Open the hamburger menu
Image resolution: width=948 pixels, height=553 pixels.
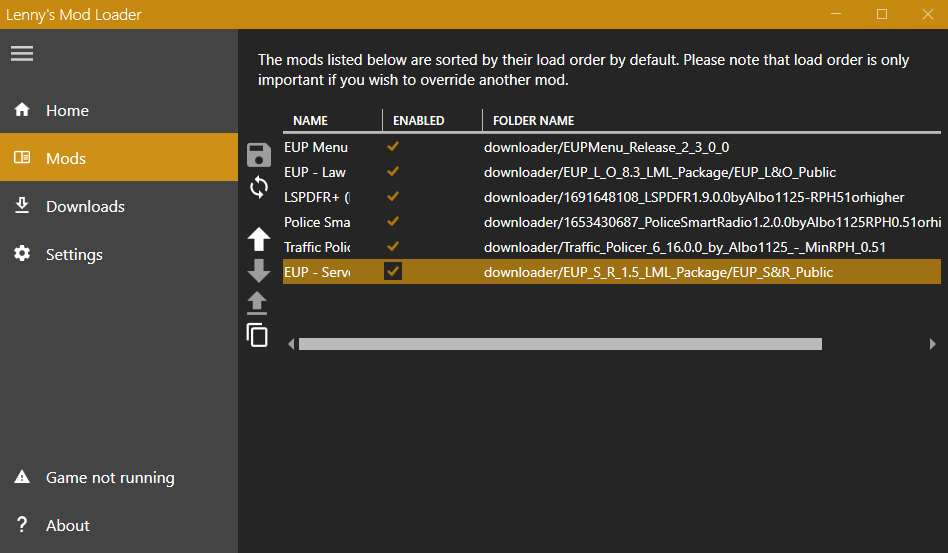[22, 54]
